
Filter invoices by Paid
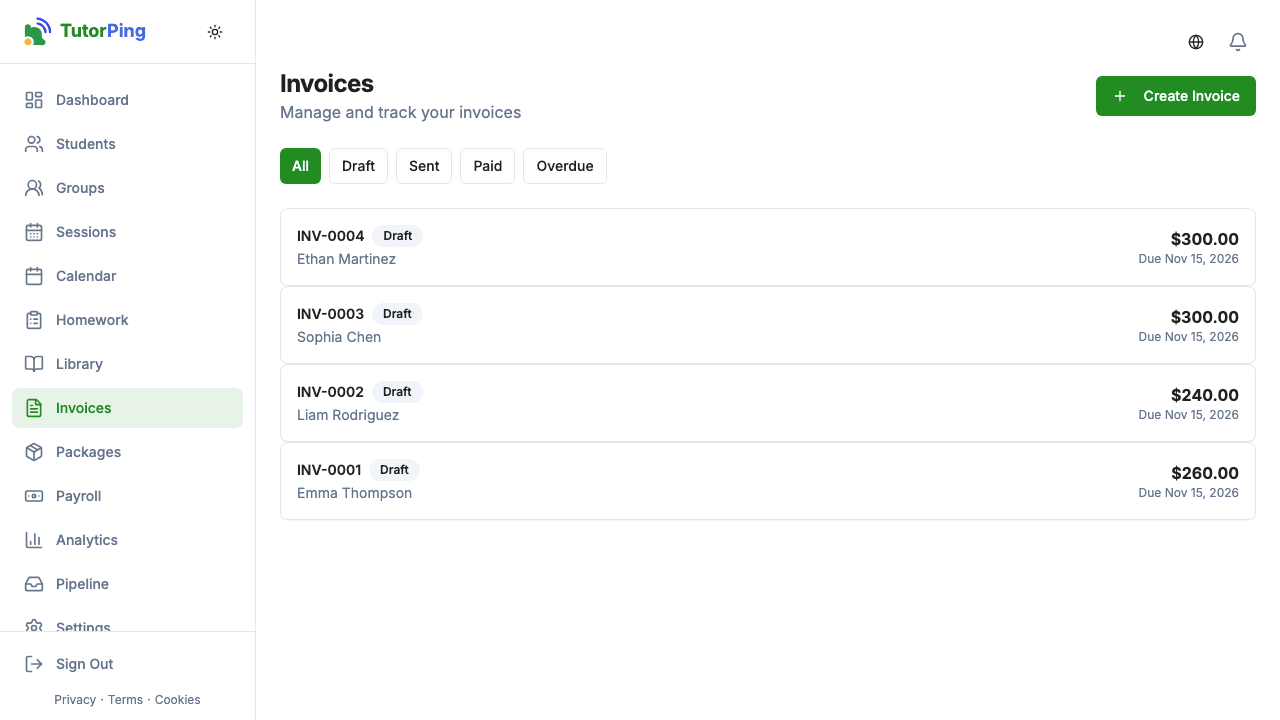point(488,166)
